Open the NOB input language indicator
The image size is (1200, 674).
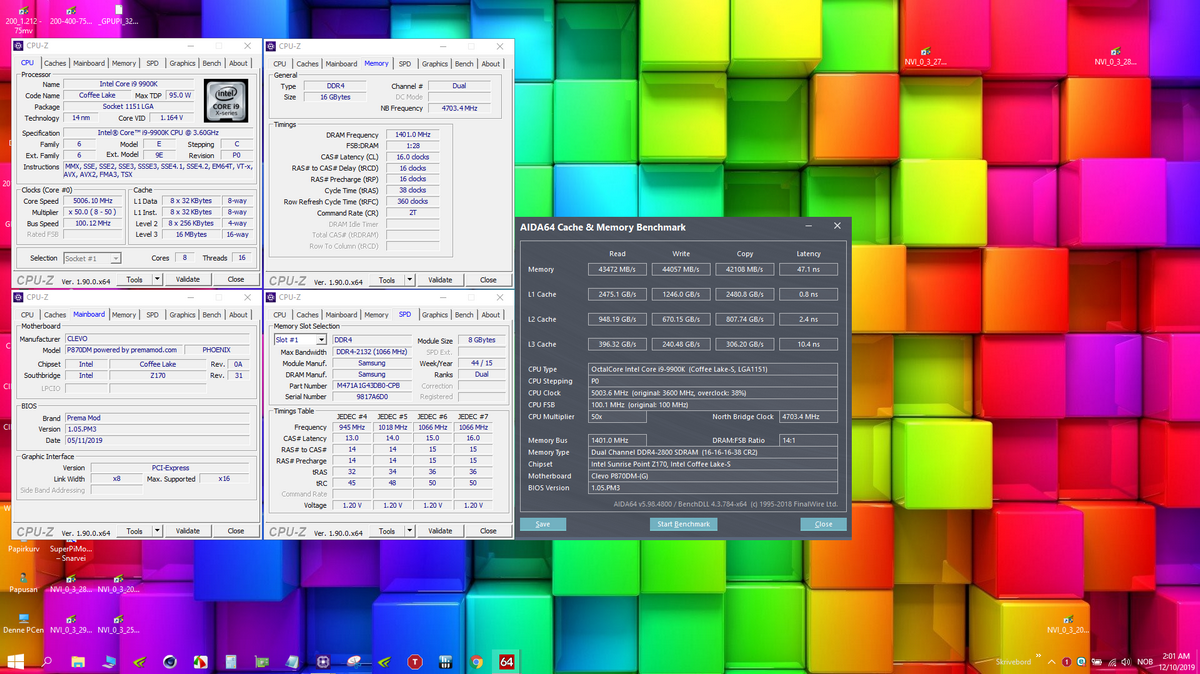(x=1144, y=662)
